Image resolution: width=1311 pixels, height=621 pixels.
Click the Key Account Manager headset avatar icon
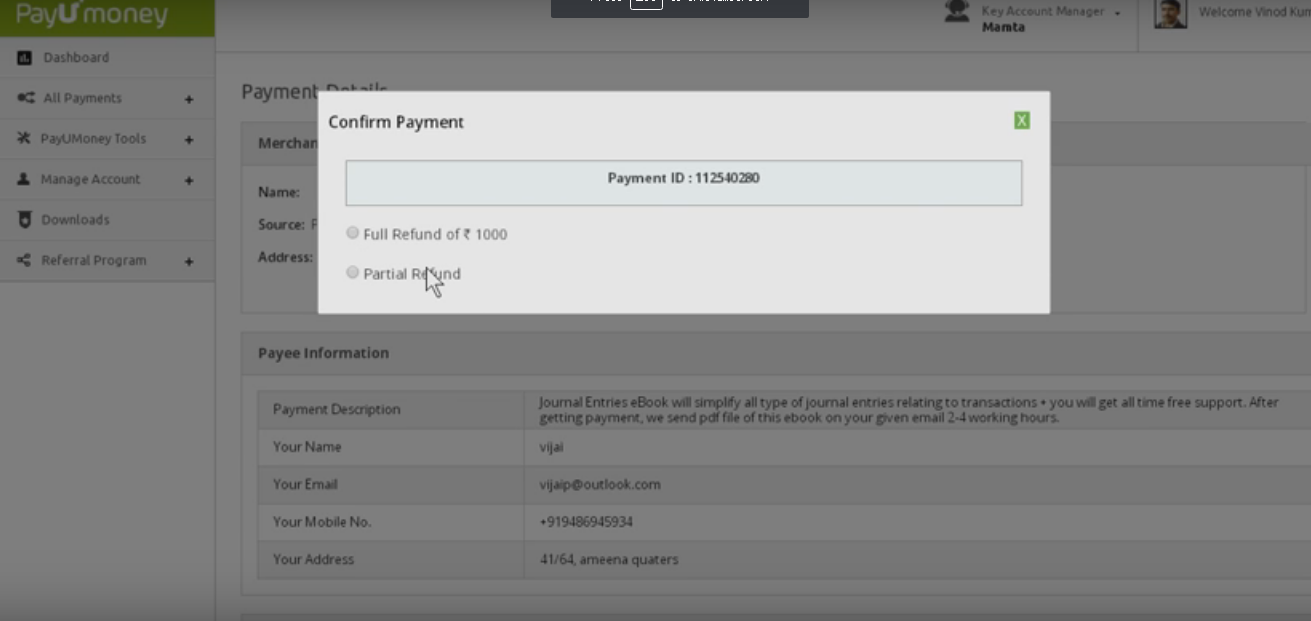[955, 13]
